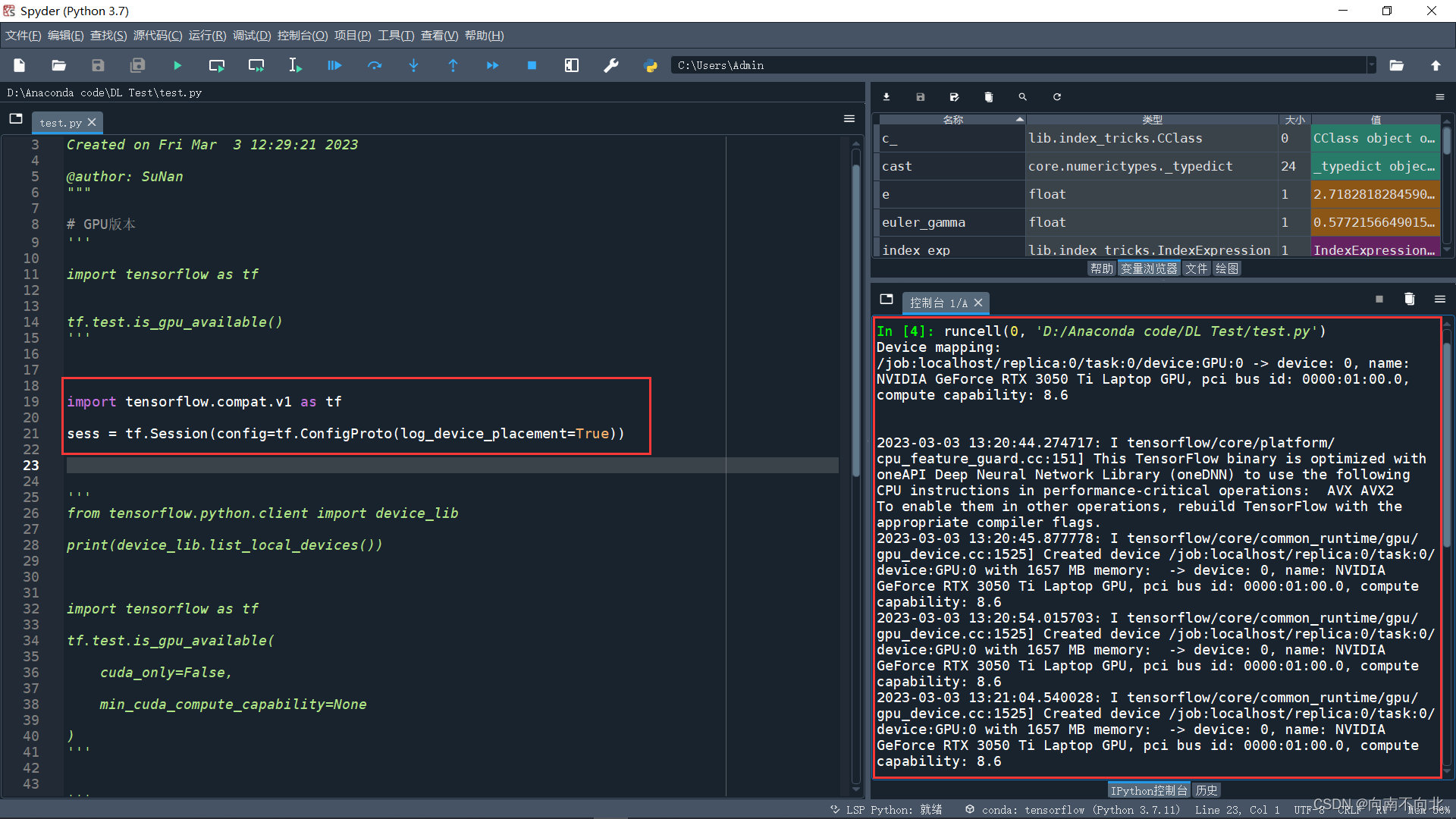This screenshot has height=819, width=1456.
Task: Switch to the IPython控制台 tab
Action: (x=1149, y=790)
